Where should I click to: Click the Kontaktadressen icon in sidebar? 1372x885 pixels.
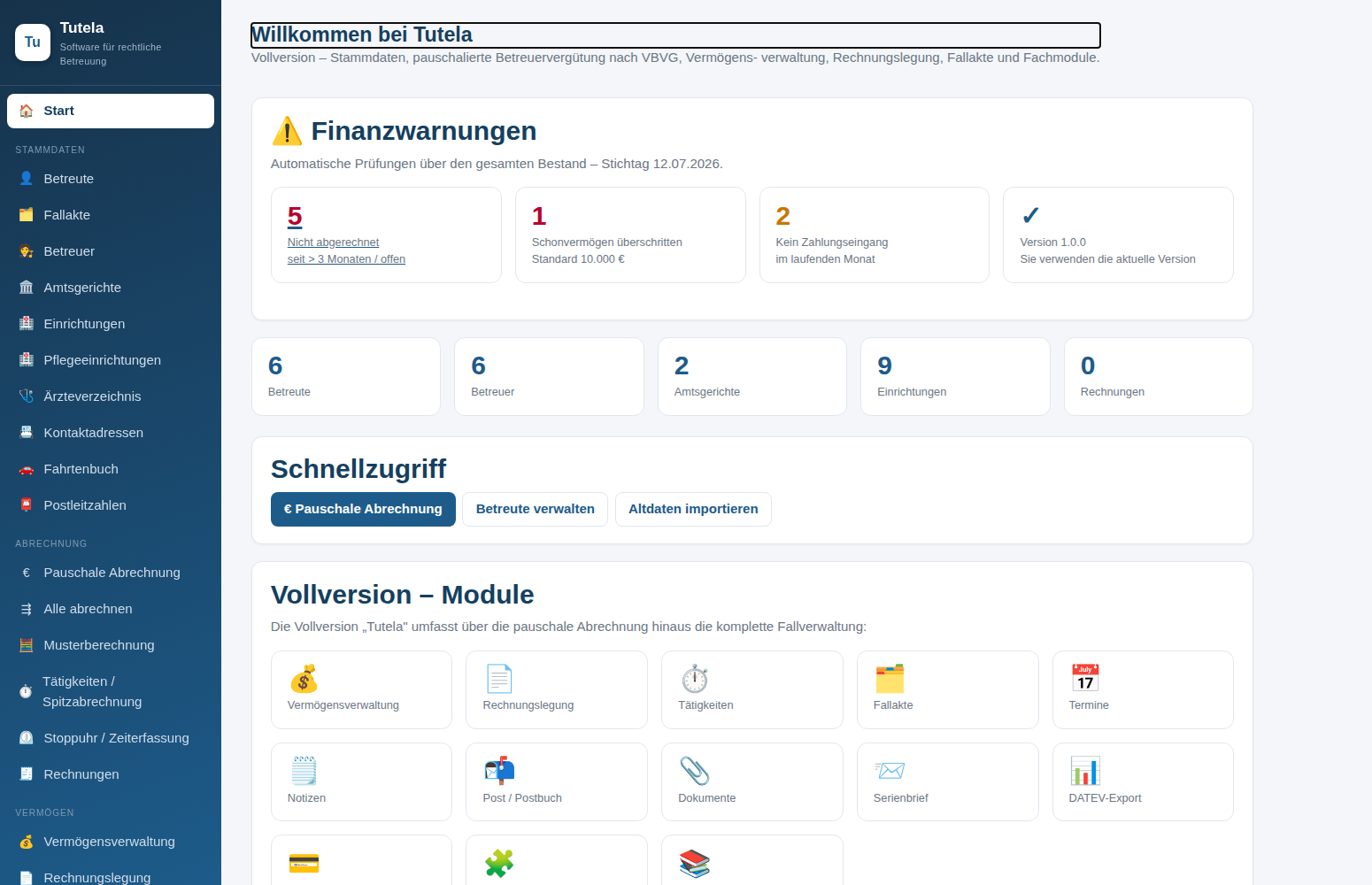27,432
